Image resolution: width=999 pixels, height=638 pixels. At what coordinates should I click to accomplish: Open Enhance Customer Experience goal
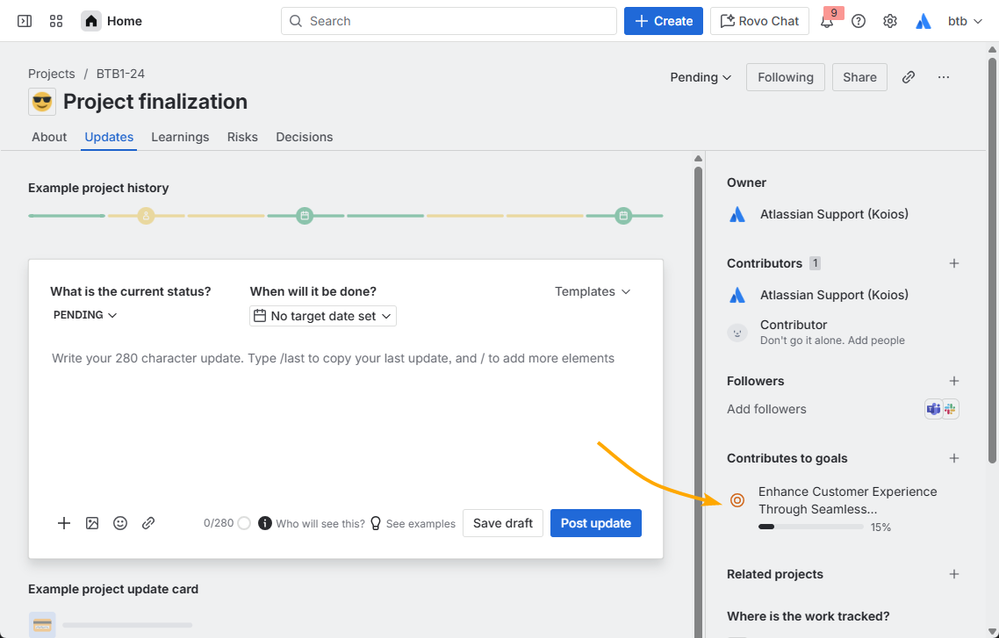coord(847,500)
